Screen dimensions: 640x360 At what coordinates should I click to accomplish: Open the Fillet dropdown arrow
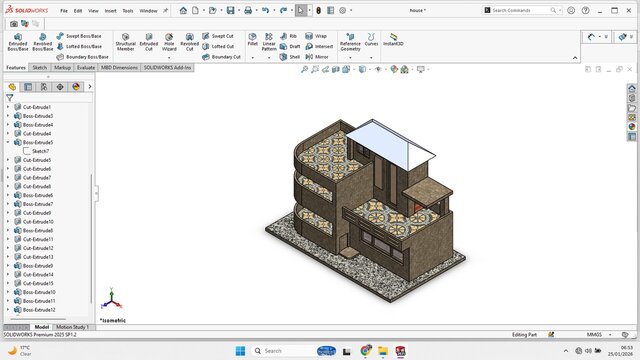[x=253, y=58]
